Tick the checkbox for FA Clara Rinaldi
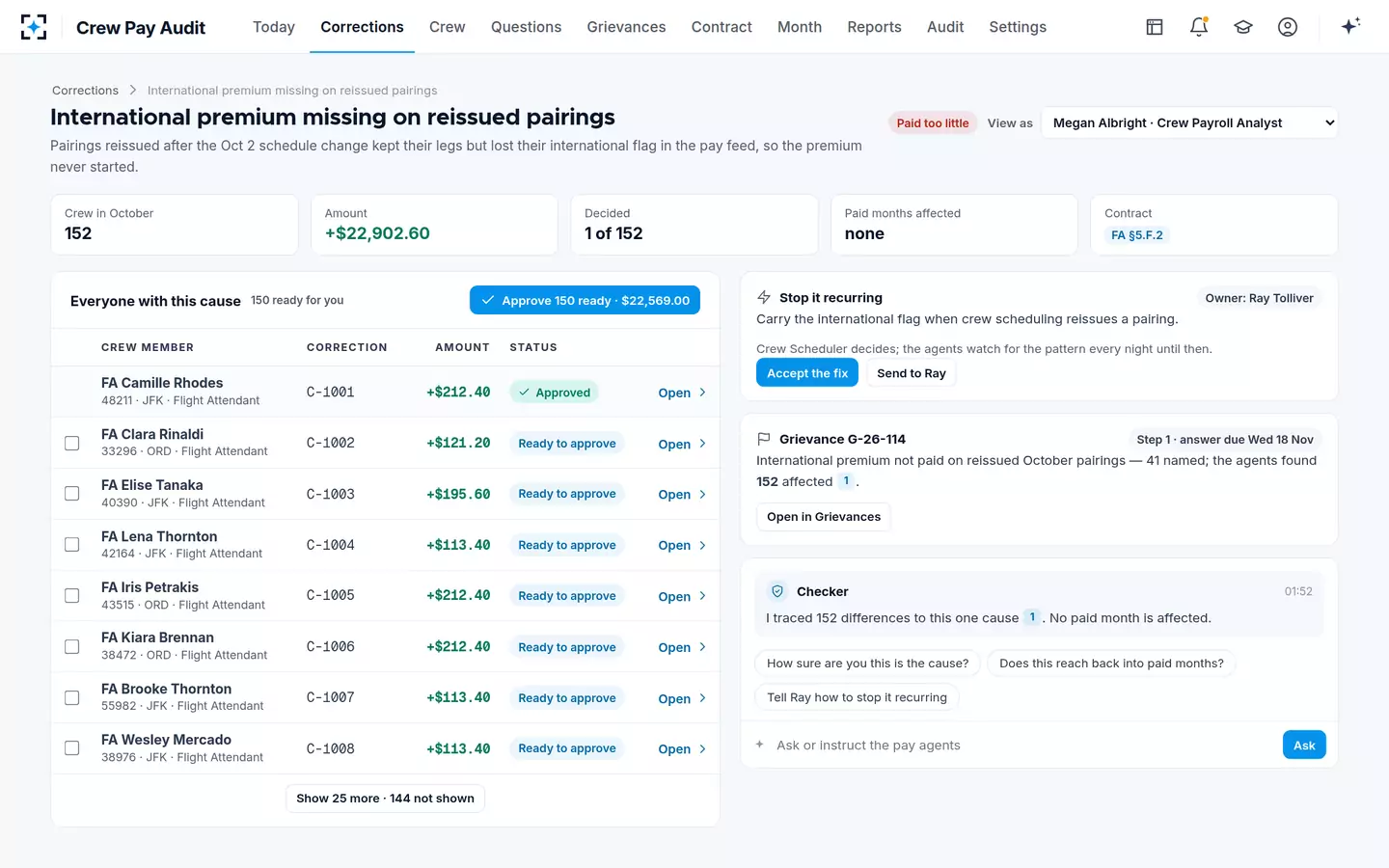Screen dimensions: 1389x868 coord(72,443)
